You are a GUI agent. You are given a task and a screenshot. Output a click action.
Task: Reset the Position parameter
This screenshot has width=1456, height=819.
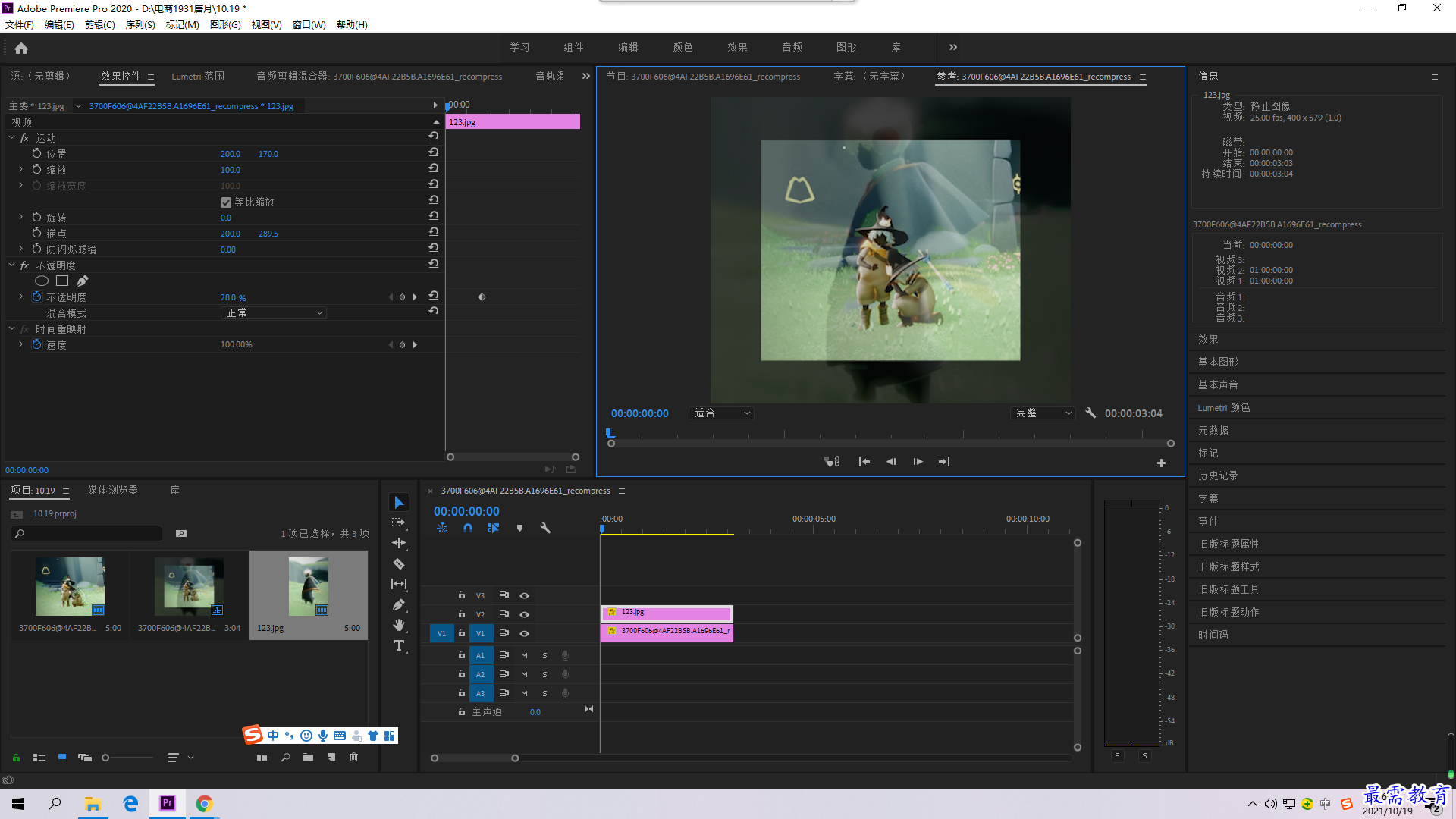pyautogui.click(x=434, y=152)
